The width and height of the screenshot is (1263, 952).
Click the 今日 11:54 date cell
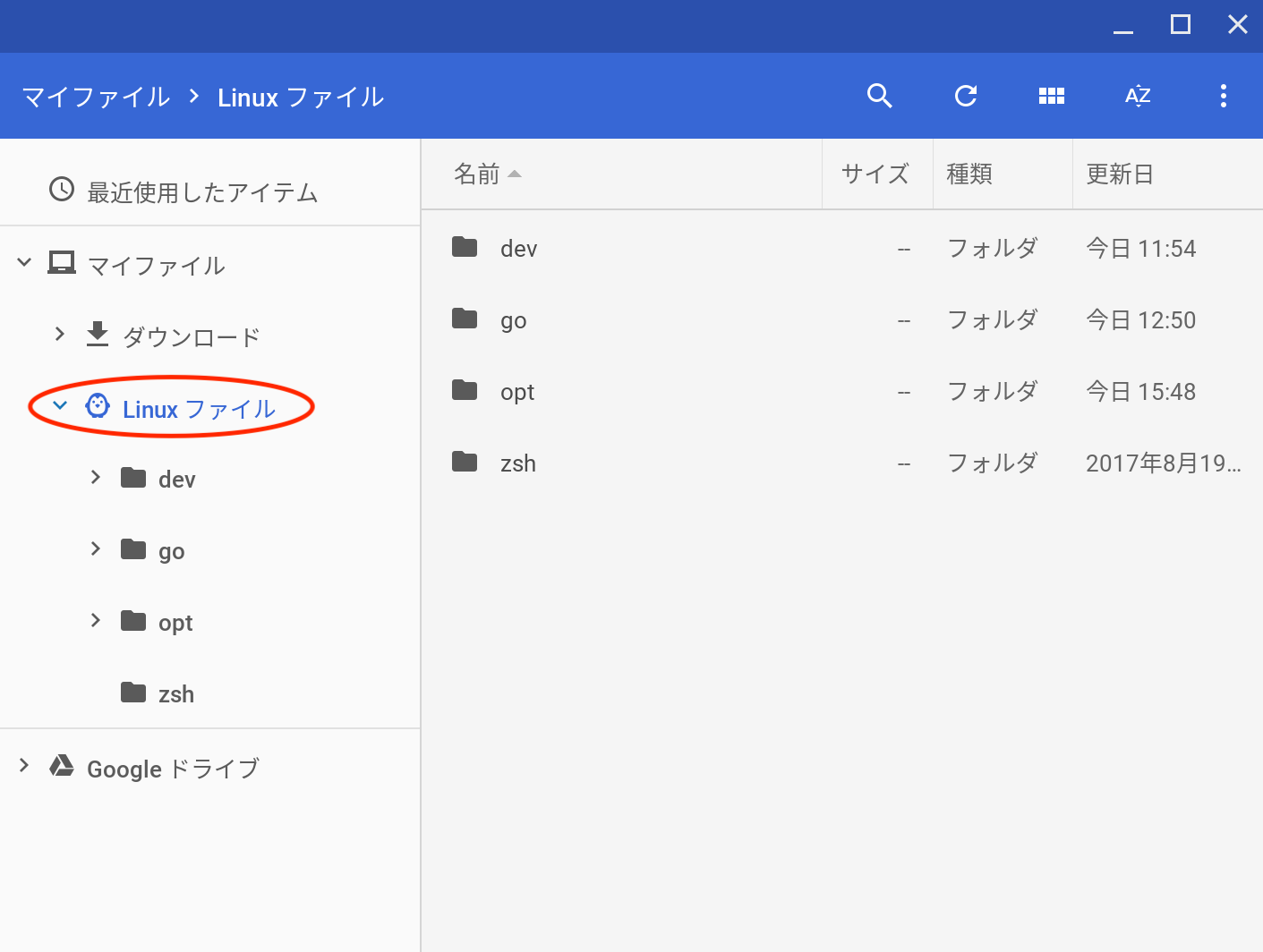pyautogui.click(x=1140, y=249)
